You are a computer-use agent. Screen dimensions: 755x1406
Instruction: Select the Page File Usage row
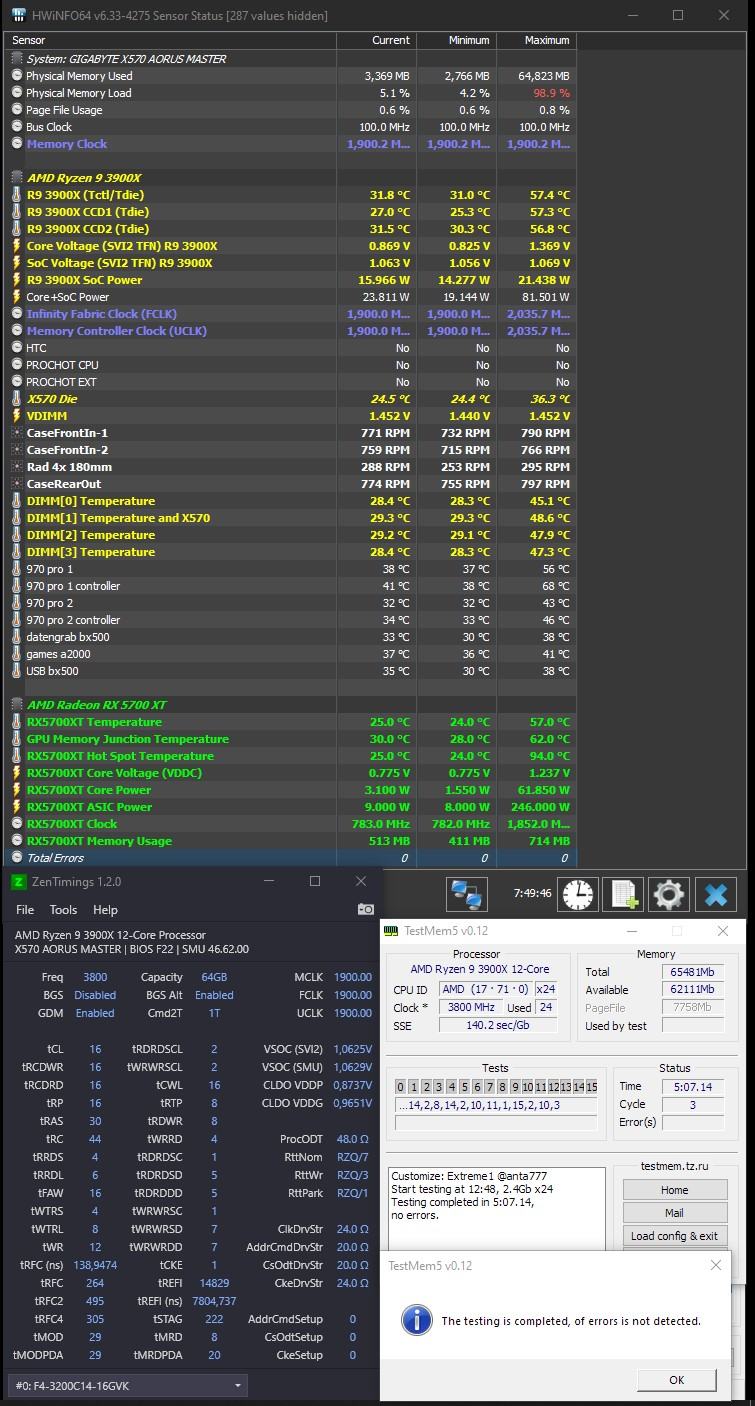pyautogui.click(x=290, y=110)
